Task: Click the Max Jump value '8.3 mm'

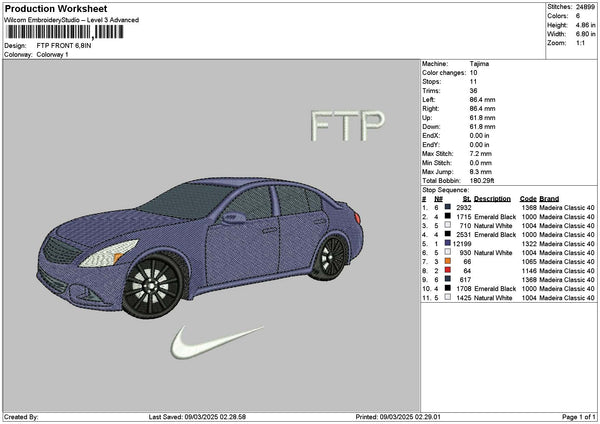Action: click(x=480, y=172)
